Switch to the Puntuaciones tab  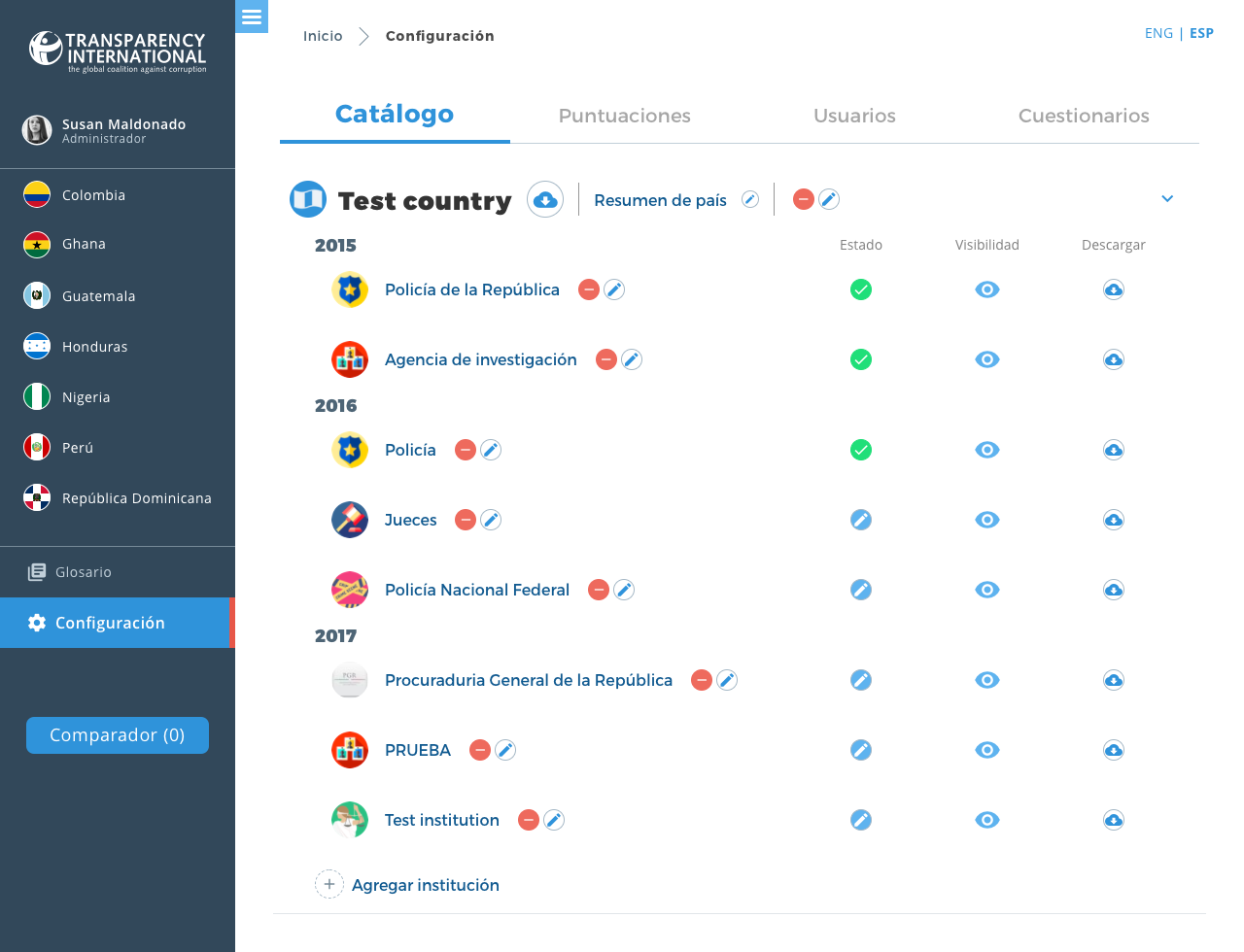coord(624,116)
